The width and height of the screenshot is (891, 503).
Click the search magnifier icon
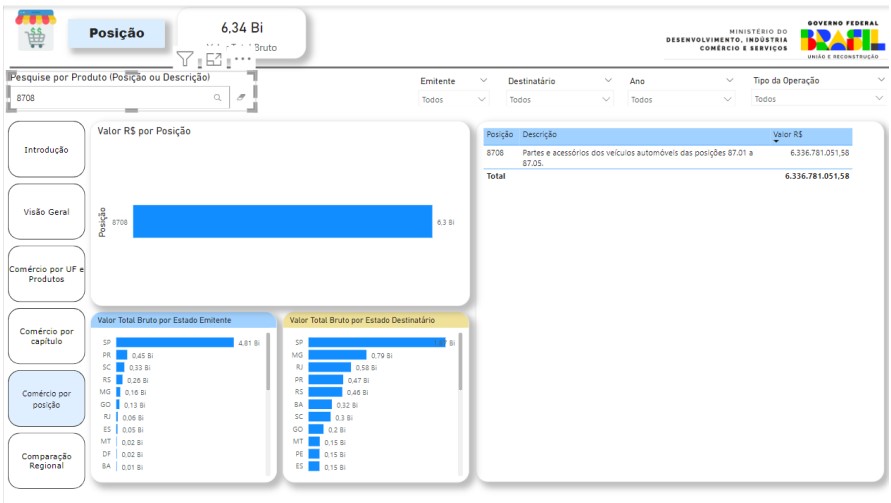[x=217, y=99]
